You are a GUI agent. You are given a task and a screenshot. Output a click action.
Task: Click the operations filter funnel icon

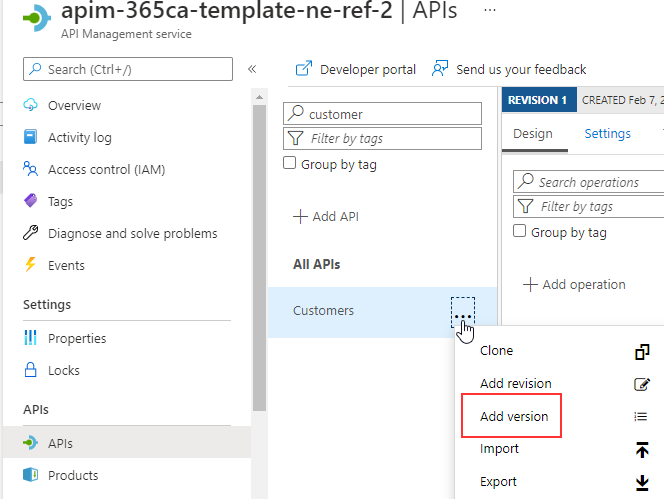tap(526, 206)
